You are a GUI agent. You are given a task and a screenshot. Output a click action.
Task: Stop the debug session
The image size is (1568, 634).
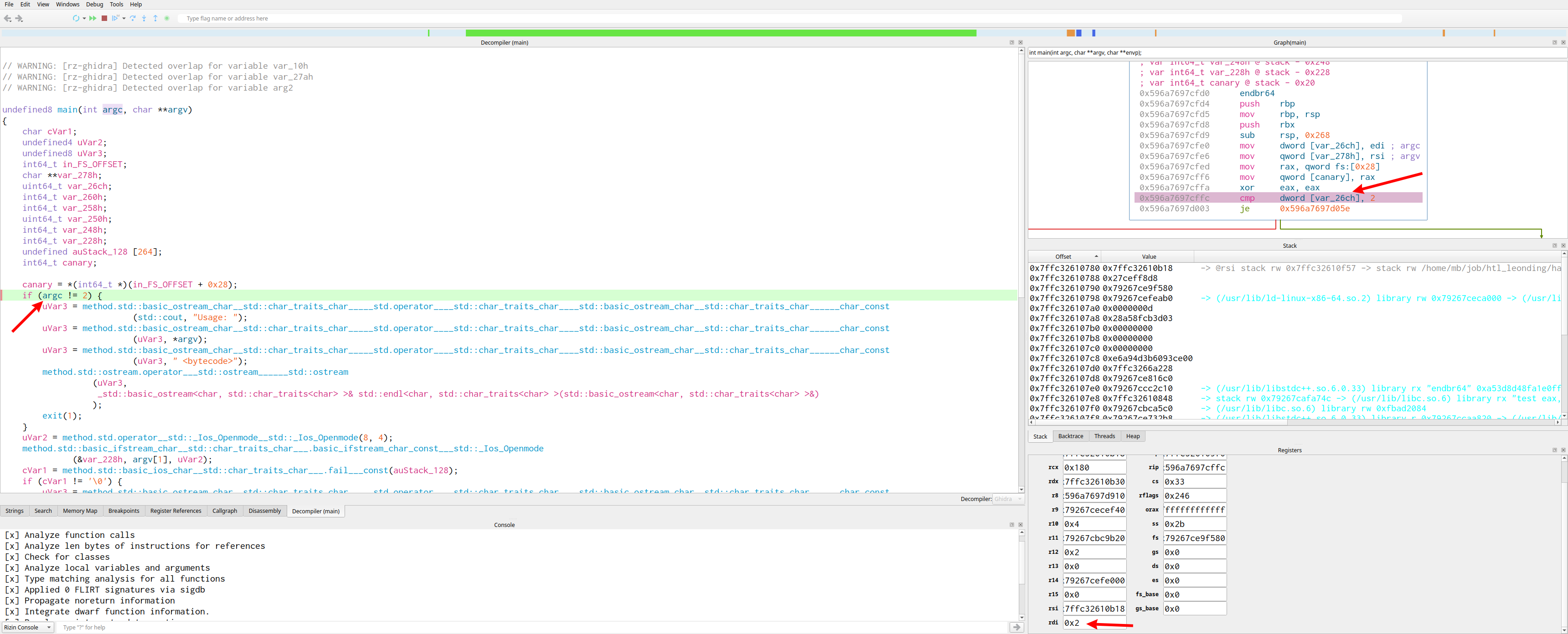pyautogui.click(x=105, y=18)
